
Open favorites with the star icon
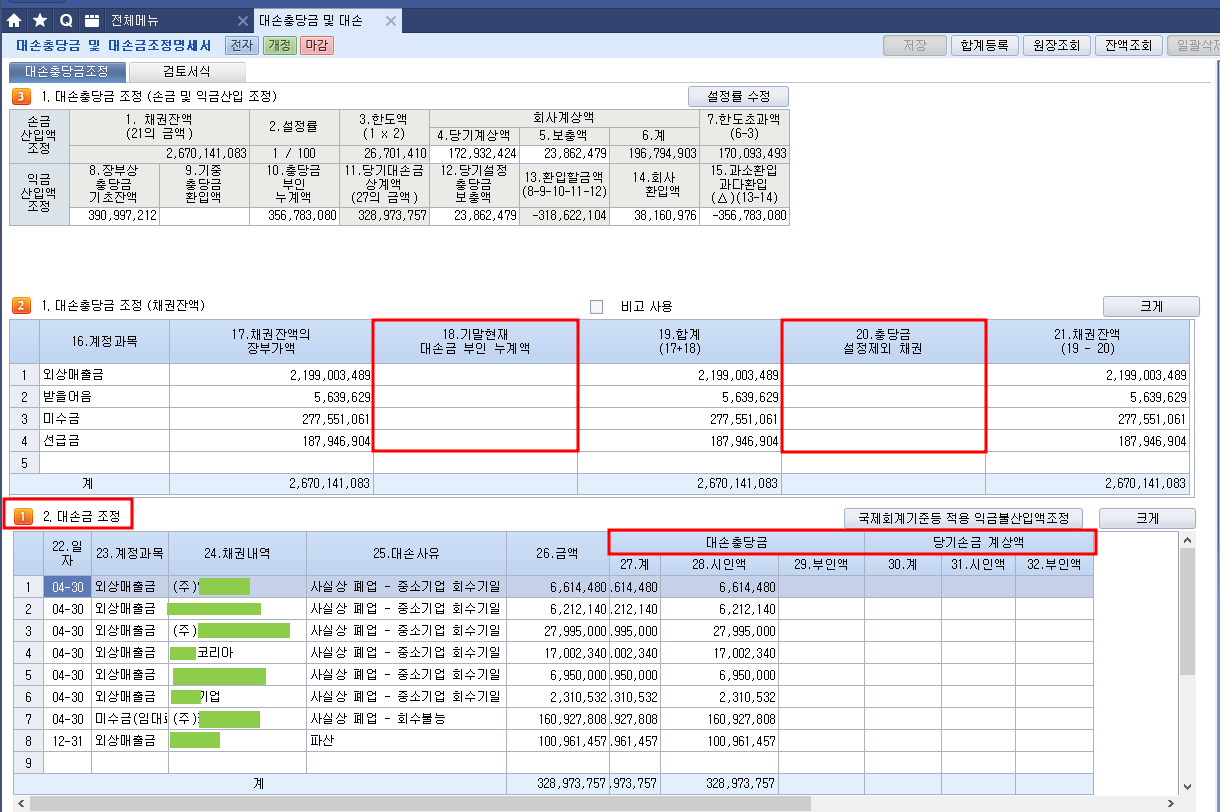coord(40,20)
